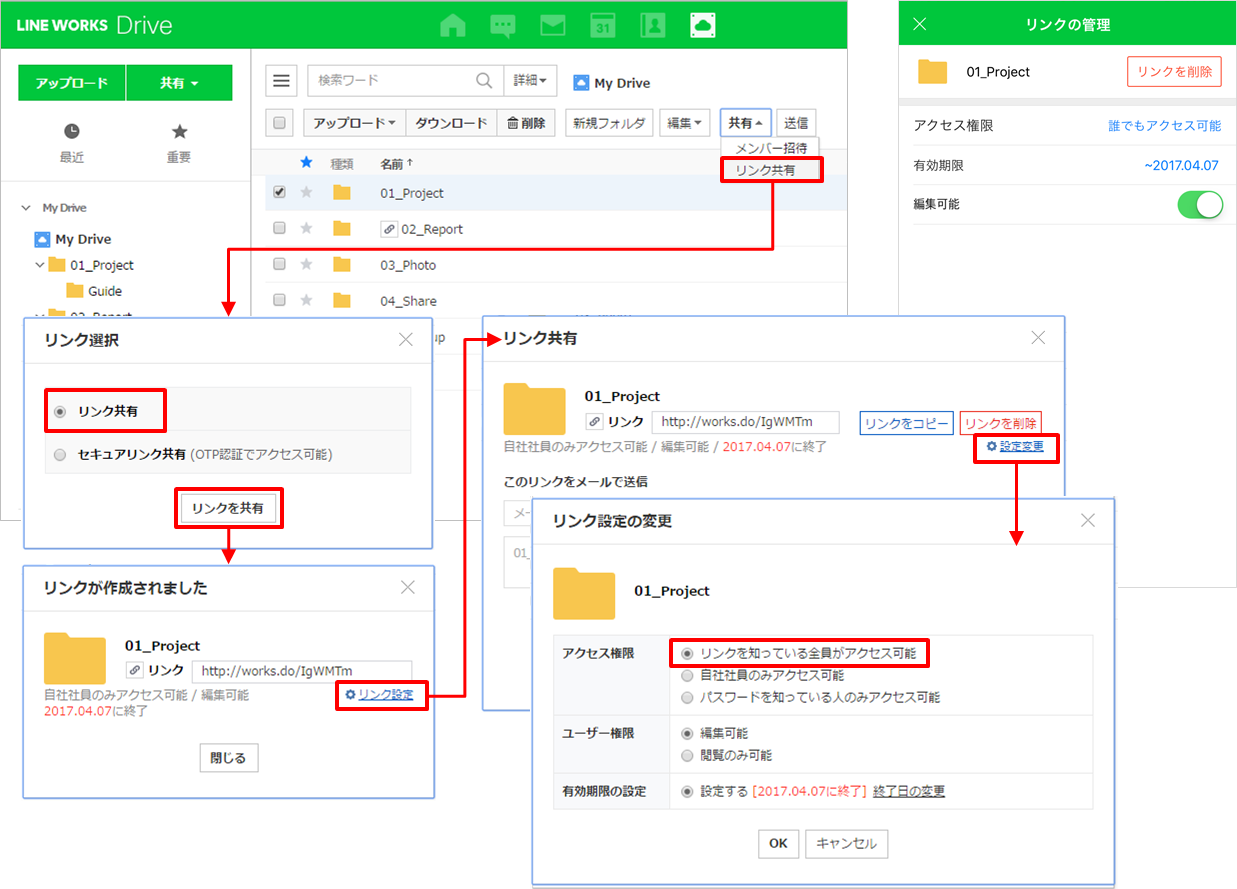Choose 閲覧のみ可能 radio button
The height and width of the screenshot is (889, 1237).
pos(686,755)
